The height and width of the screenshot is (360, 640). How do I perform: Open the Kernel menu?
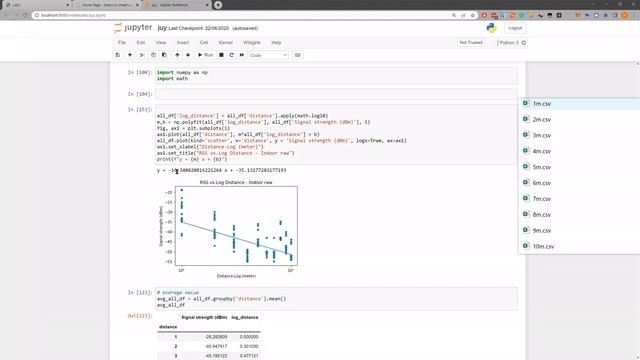pos(226,42)
